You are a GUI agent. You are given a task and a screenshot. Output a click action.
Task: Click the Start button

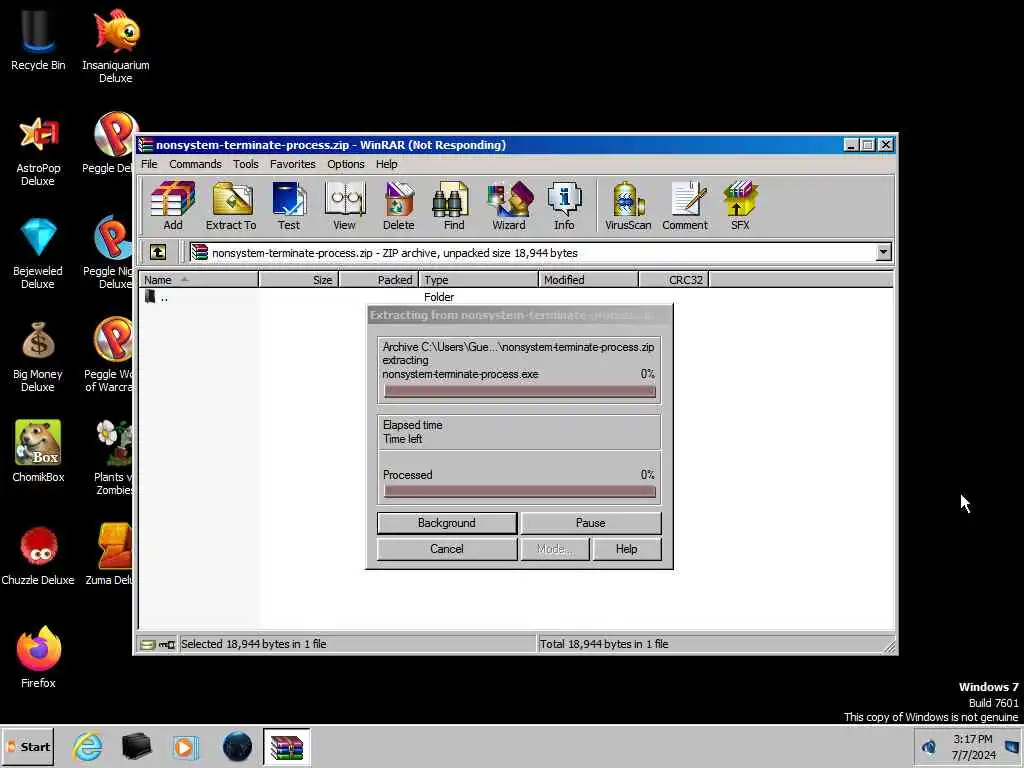pyautogui.click(x=28, y=747)
